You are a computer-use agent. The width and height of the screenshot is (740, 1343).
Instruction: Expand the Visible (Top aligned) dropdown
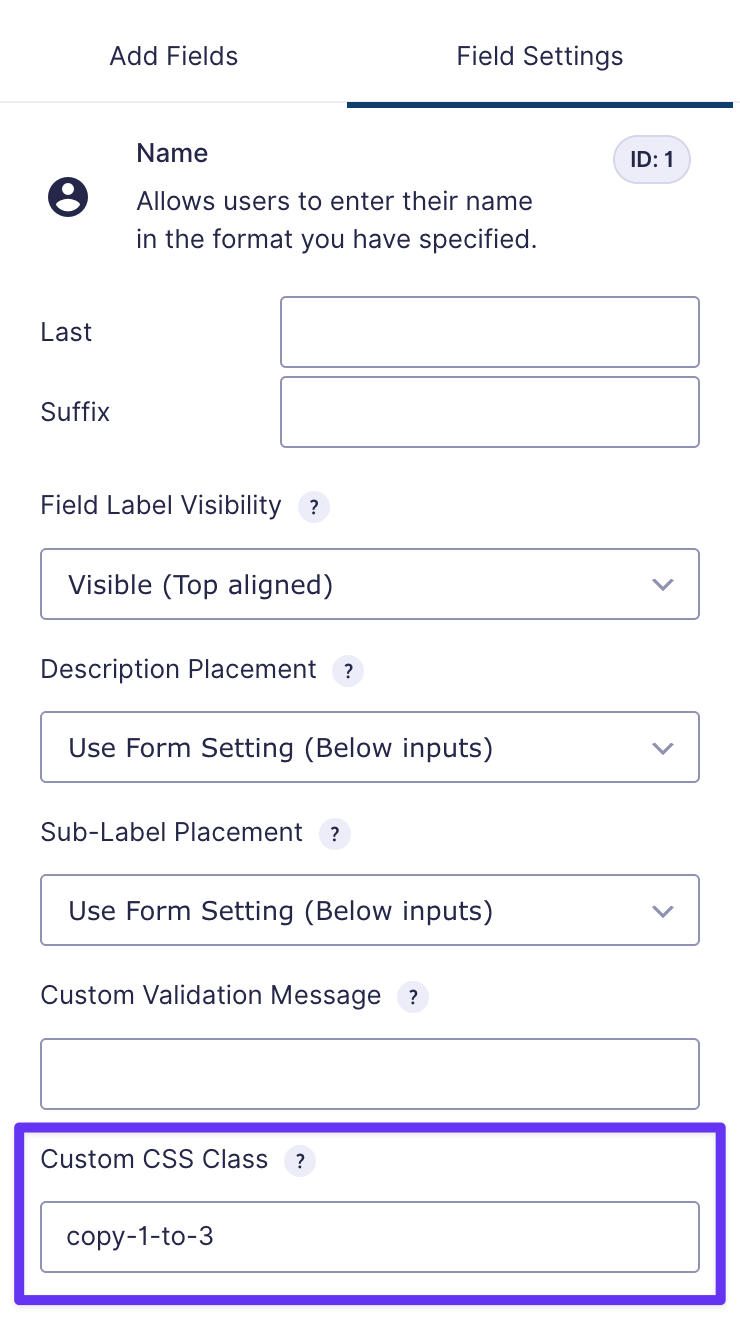[x=370, y=584]
